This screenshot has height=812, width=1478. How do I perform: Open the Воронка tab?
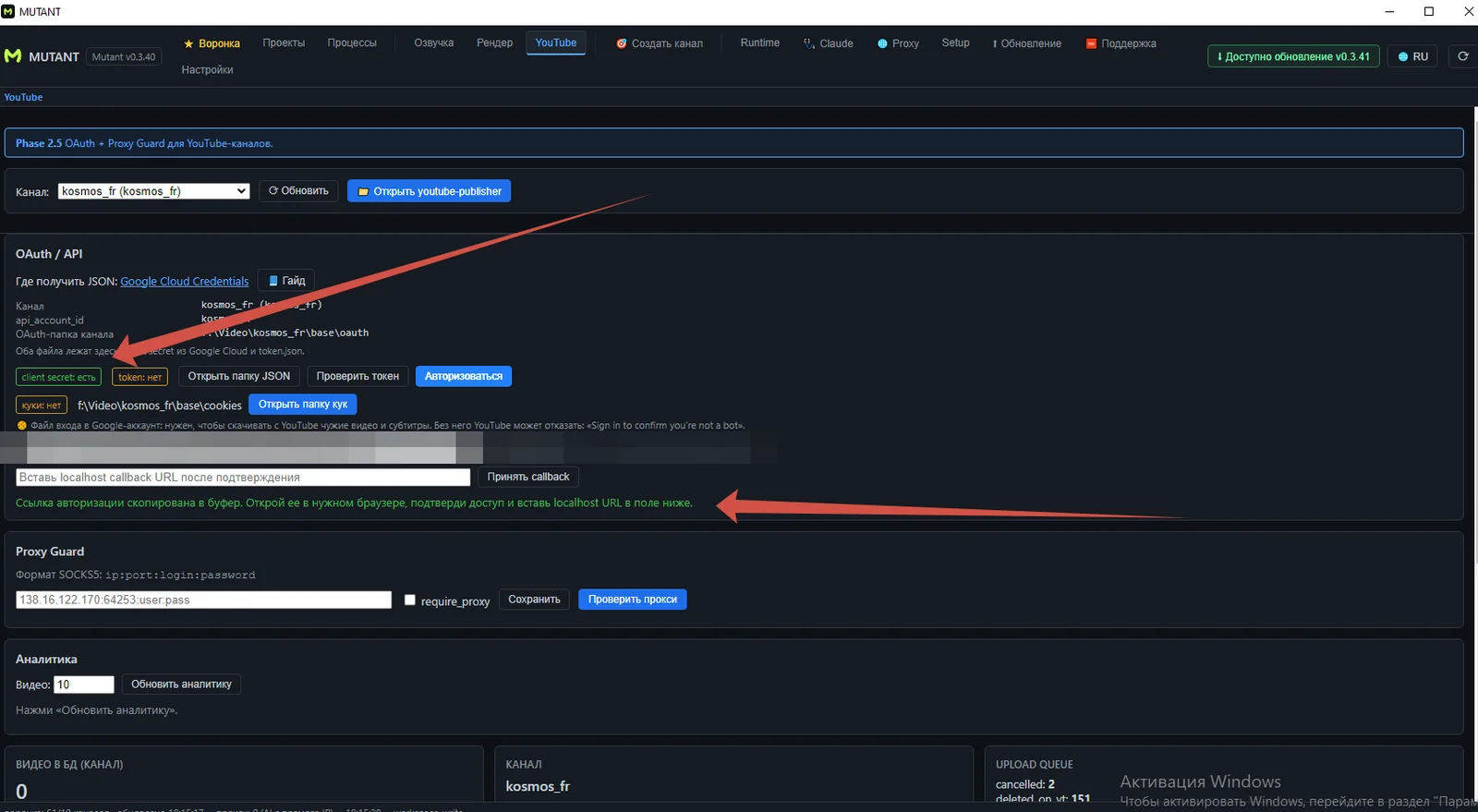pyautogui.click(x=212, y=43)
